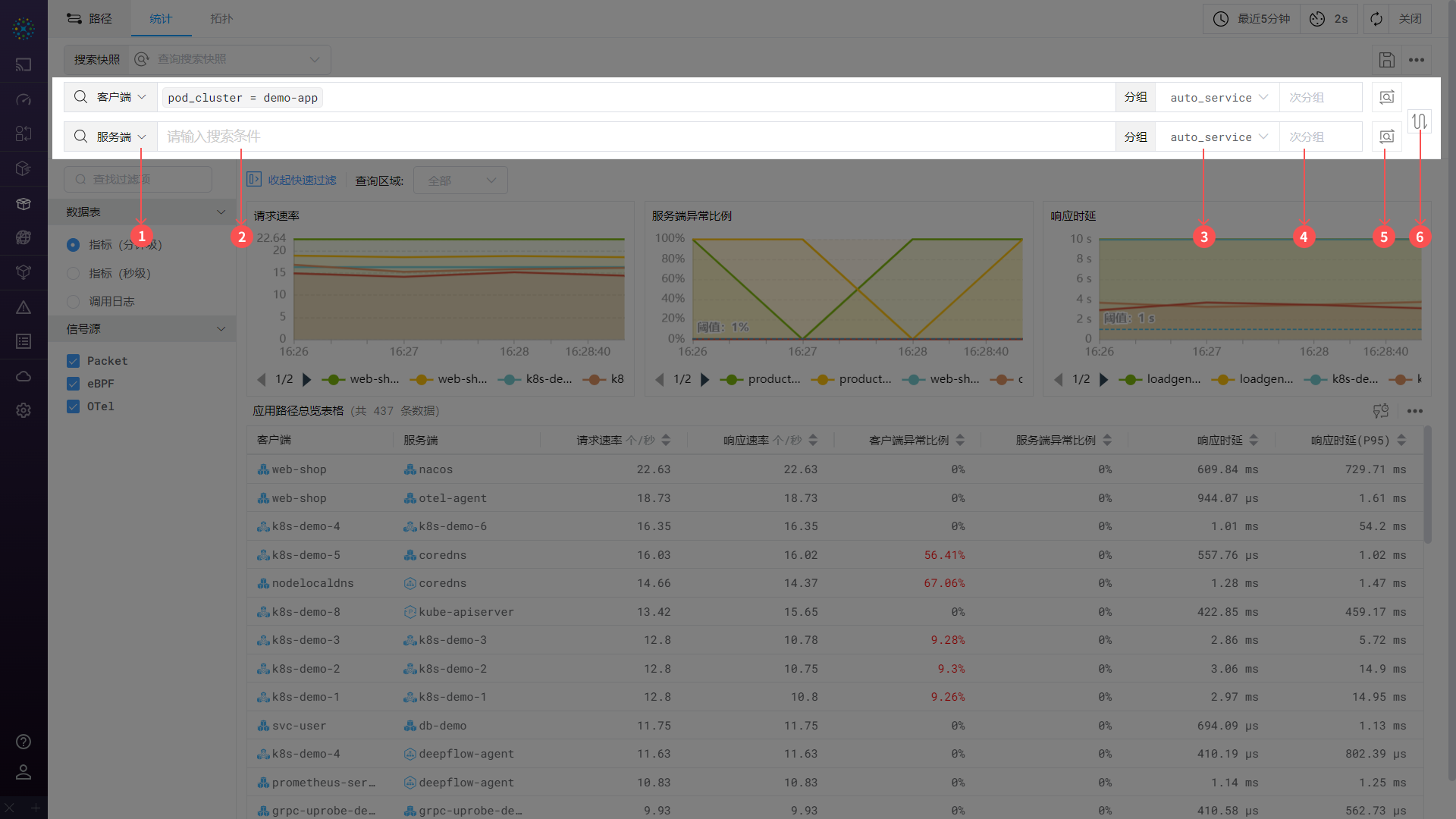Toggle the eBPF checkbox

pyautogui.click(x=74, y=384)
